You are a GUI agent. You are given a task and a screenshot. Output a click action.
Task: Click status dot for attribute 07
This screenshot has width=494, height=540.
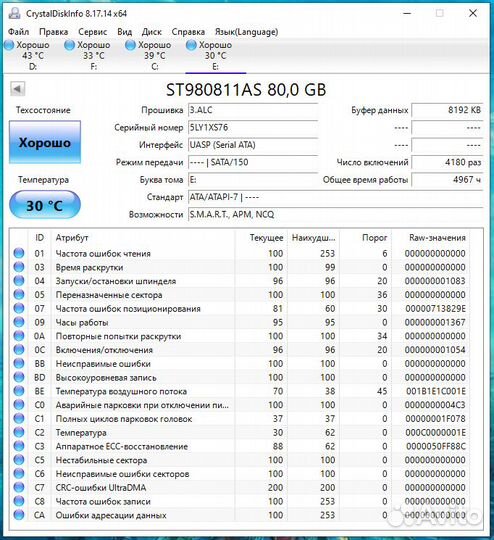[x=19, y=308]
